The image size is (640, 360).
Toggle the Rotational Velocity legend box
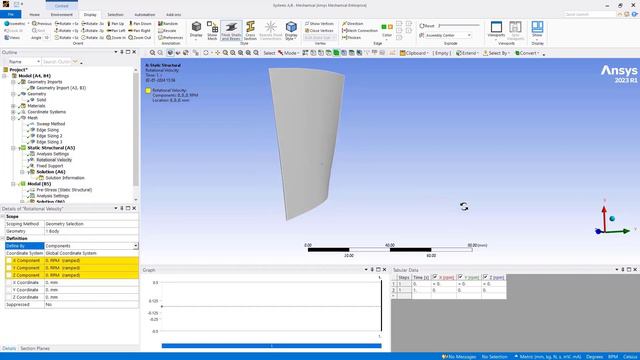point(148,91)
